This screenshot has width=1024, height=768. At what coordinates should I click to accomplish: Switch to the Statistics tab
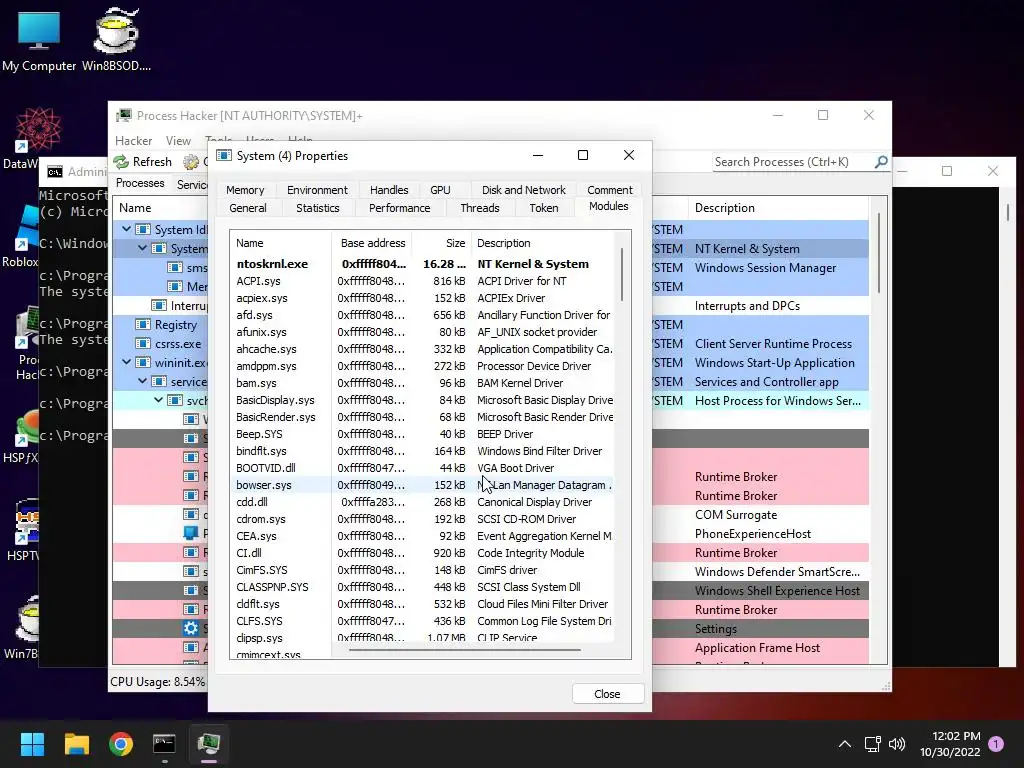click(x=317, y=208)
